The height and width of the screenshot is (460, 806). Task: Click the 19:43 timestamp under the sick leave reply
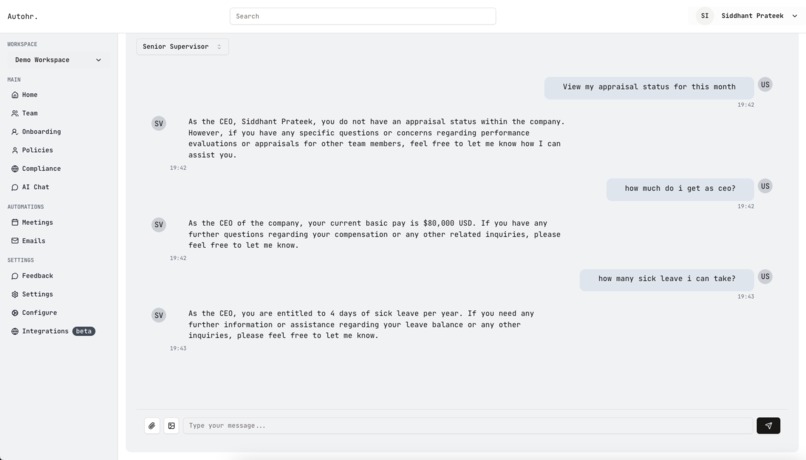[x=178, y=348]
